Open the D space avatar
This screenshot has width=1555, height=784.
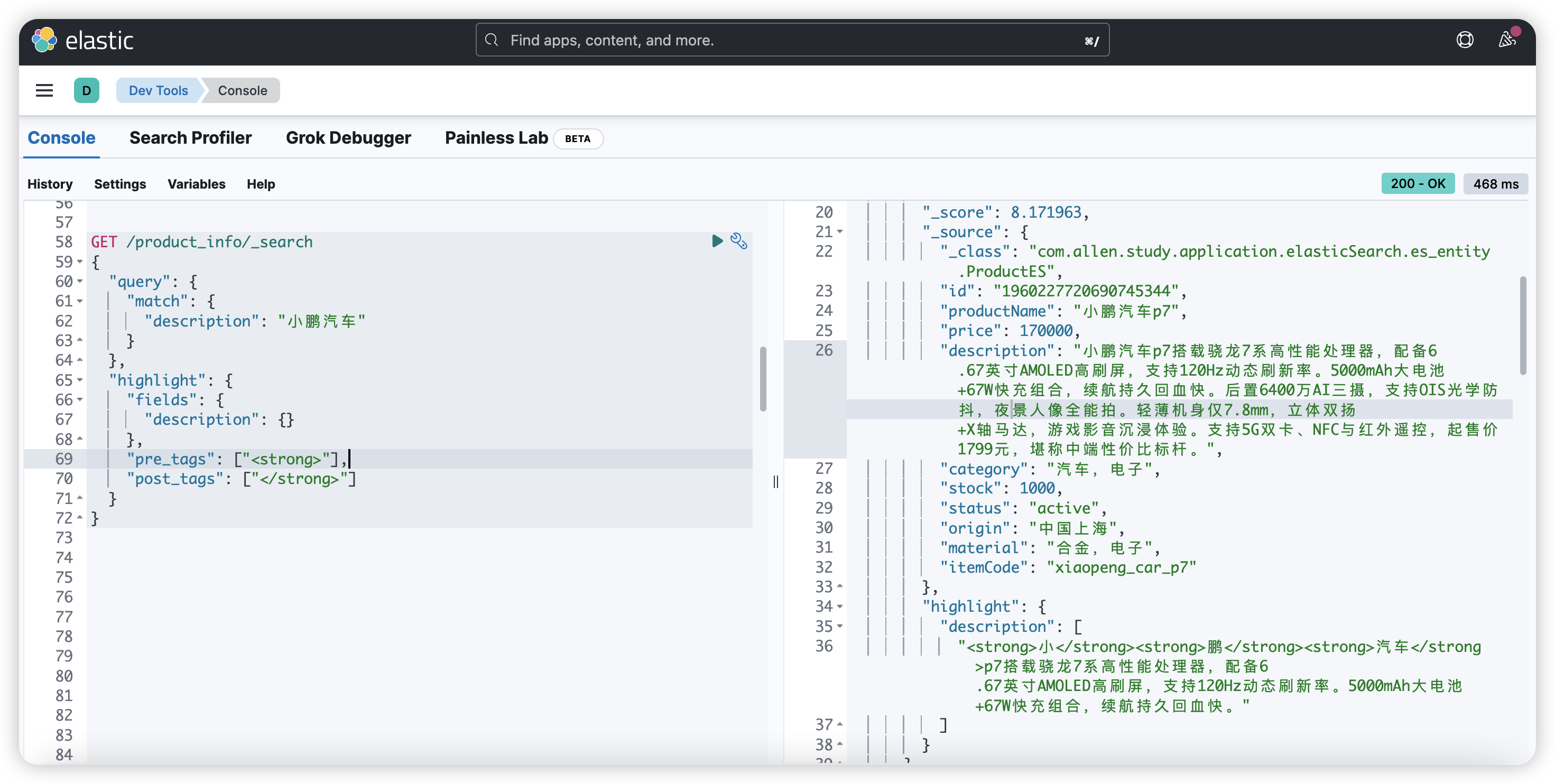(x=86, y=90)
